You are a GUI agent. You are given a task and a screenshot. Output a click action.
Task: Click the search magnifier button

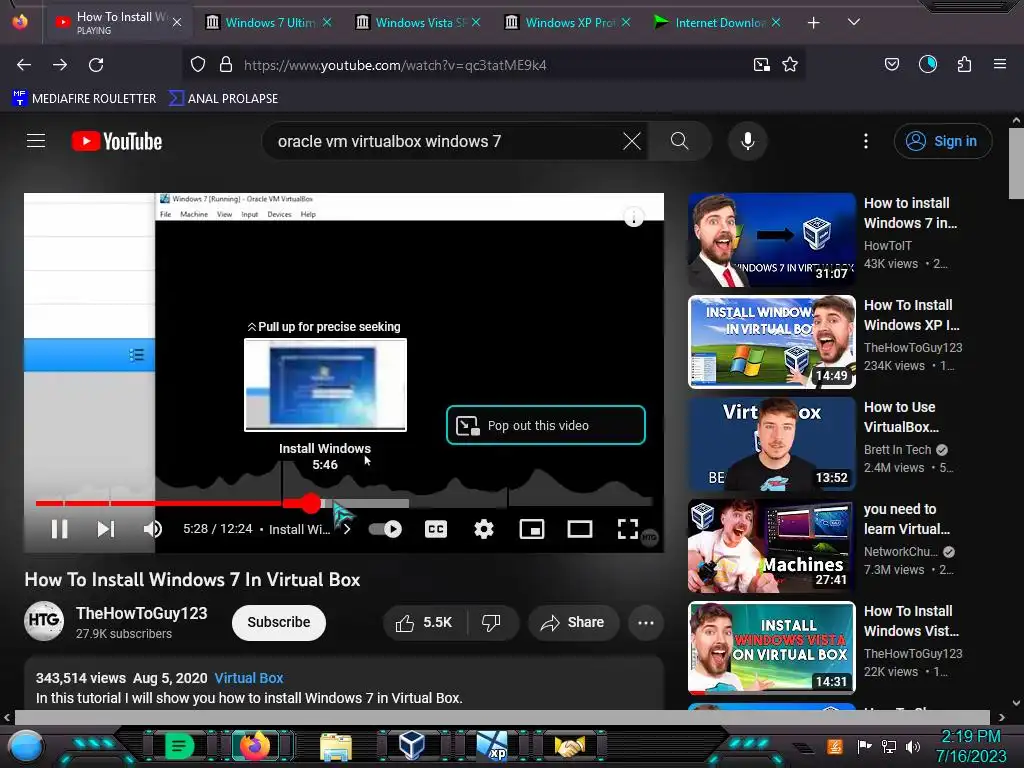click(x=679, y=141)
